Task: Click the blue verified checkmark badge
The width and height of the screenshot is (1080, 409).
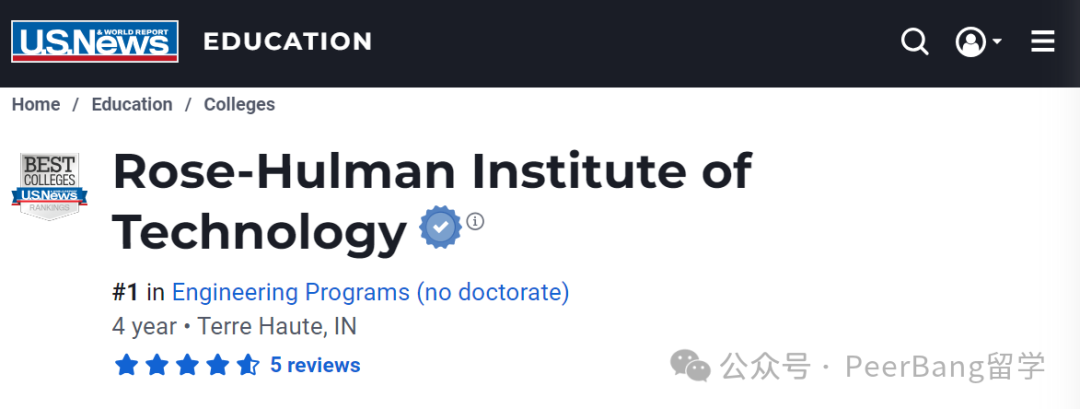Action: (x=441, y=227)
